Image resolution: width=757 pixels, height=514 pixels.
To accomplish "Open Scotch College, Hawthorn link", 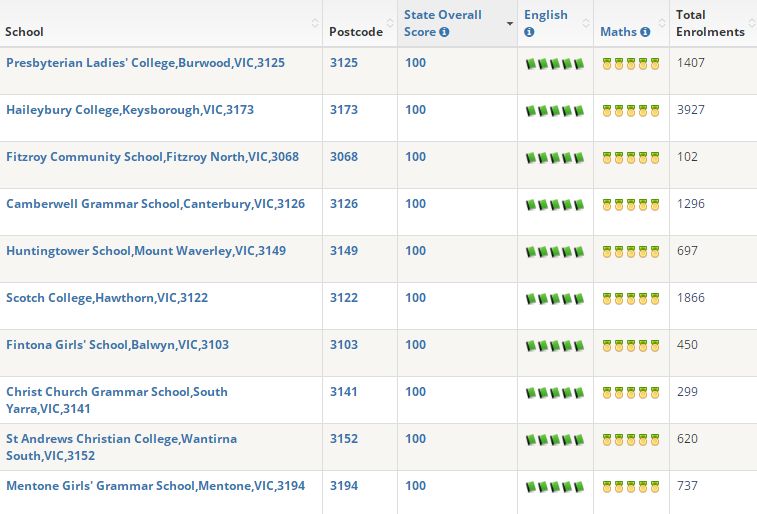I will click(x=107, y=298).
